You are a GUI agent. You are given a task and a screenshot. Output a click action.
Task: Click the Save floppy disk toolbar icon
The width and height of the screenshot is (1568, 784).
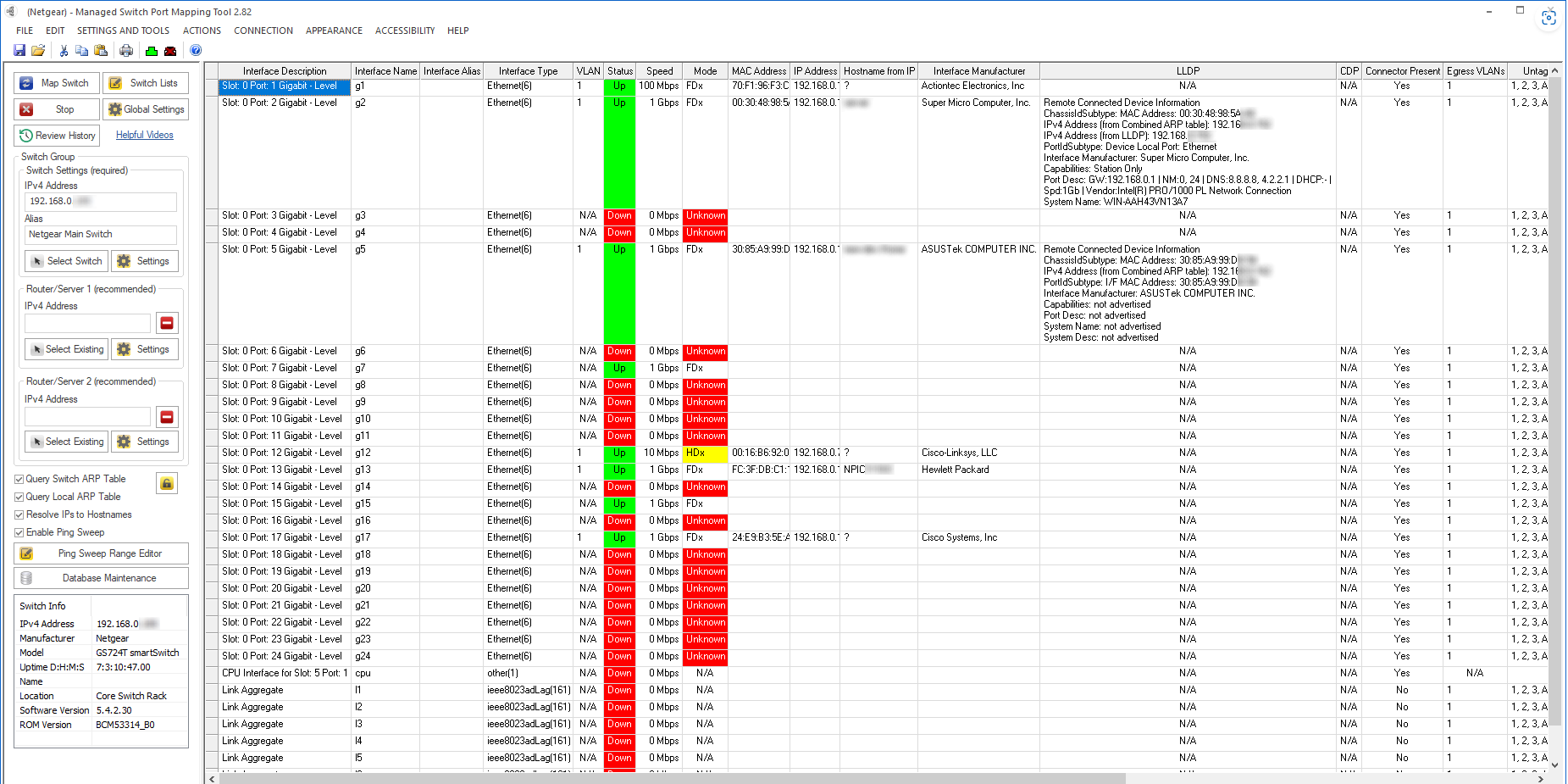click(x=19, y=51)
